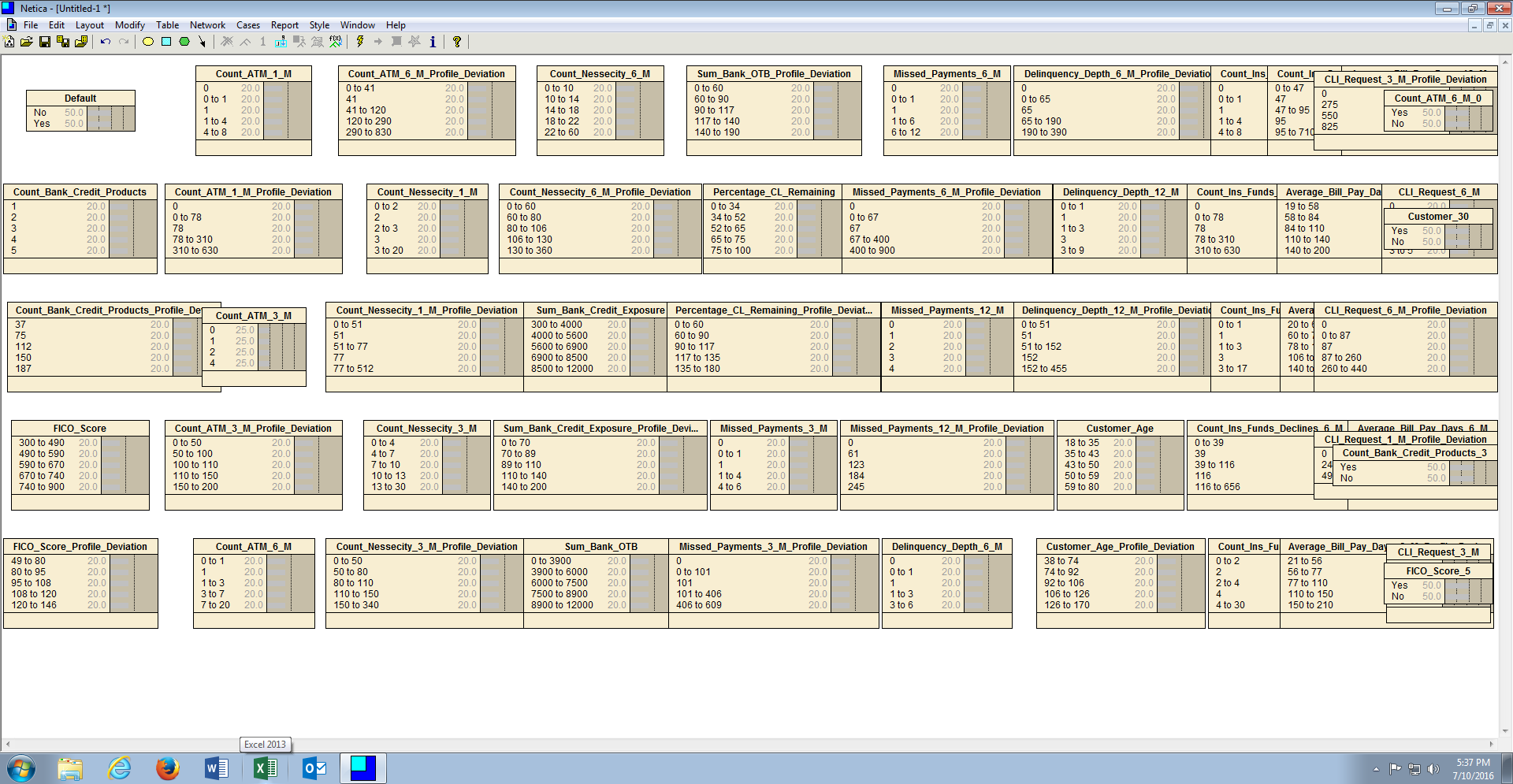Compile network with yellow lightning bolt icon
The height and width of the screenshot is (784, 1513).
[x=360, y=42]
